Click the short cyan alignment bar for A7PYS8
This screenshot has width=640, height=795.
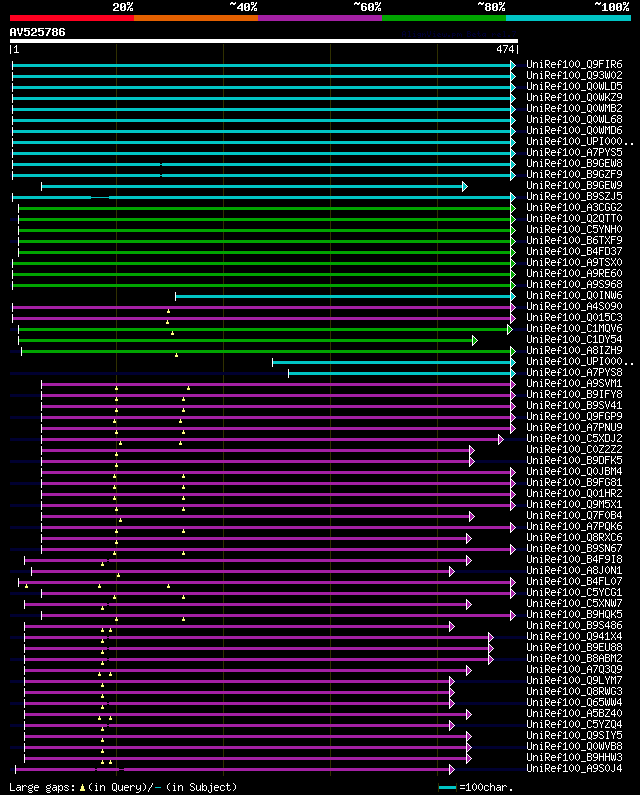pyautogui.click(x=400, y=374)
